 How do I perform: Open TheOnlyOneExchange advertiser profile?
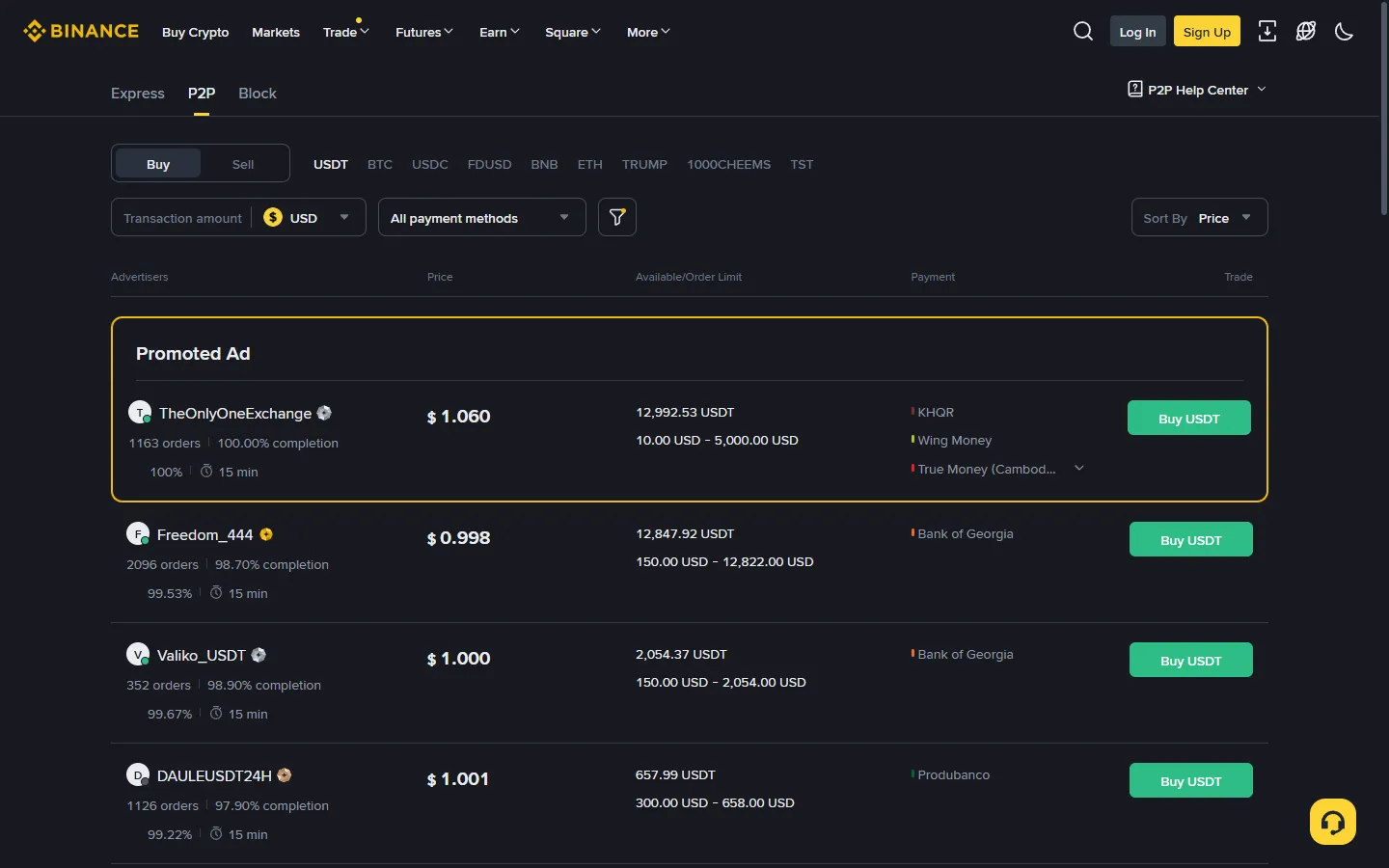pyautogui.click(x=235, y=413)
